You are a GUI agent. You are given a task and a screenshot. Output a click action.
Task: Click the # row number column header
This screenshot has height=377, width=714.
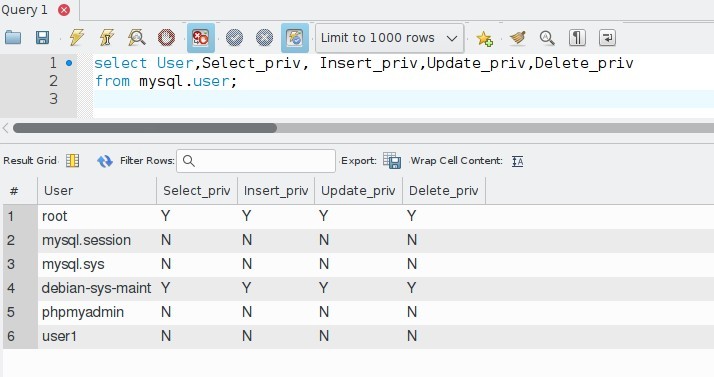coord(20,190)
